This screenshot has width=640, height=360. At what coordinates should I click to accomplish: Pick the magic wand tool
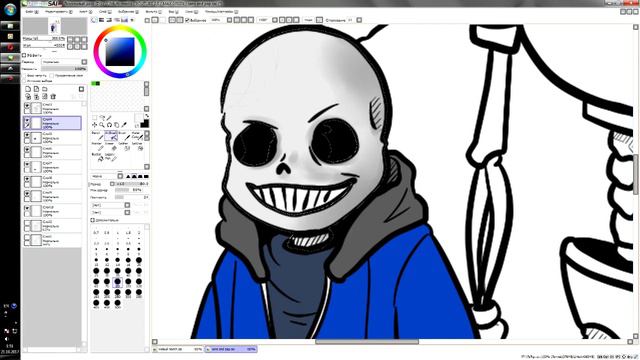(x=109, y=118)
